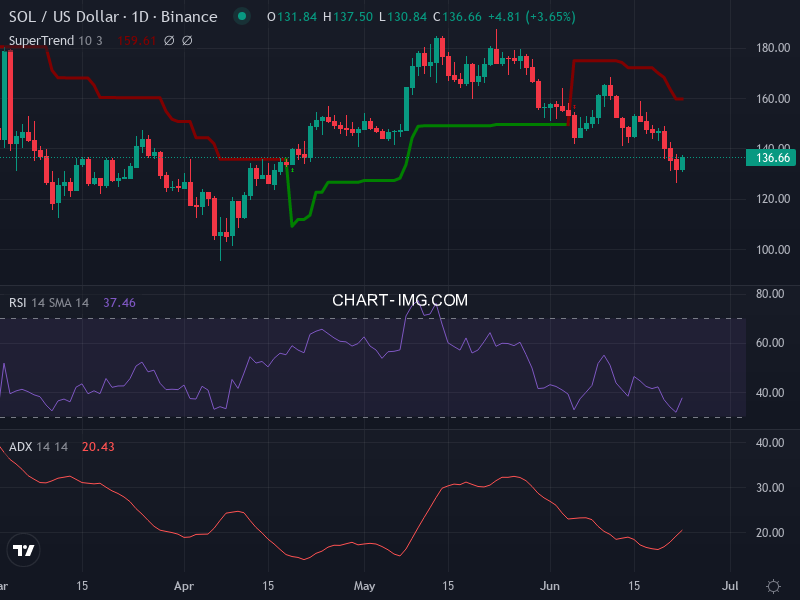Click close price value 136.66
Screen dimensions: 800x600
coord(462,17)
